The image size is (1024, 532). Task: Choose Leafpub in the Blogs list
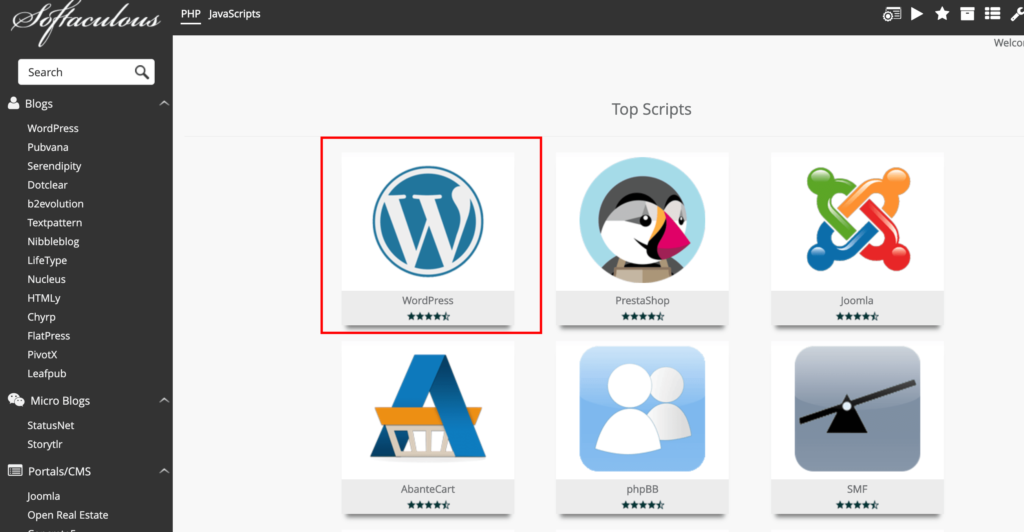[x=46, y=373]
